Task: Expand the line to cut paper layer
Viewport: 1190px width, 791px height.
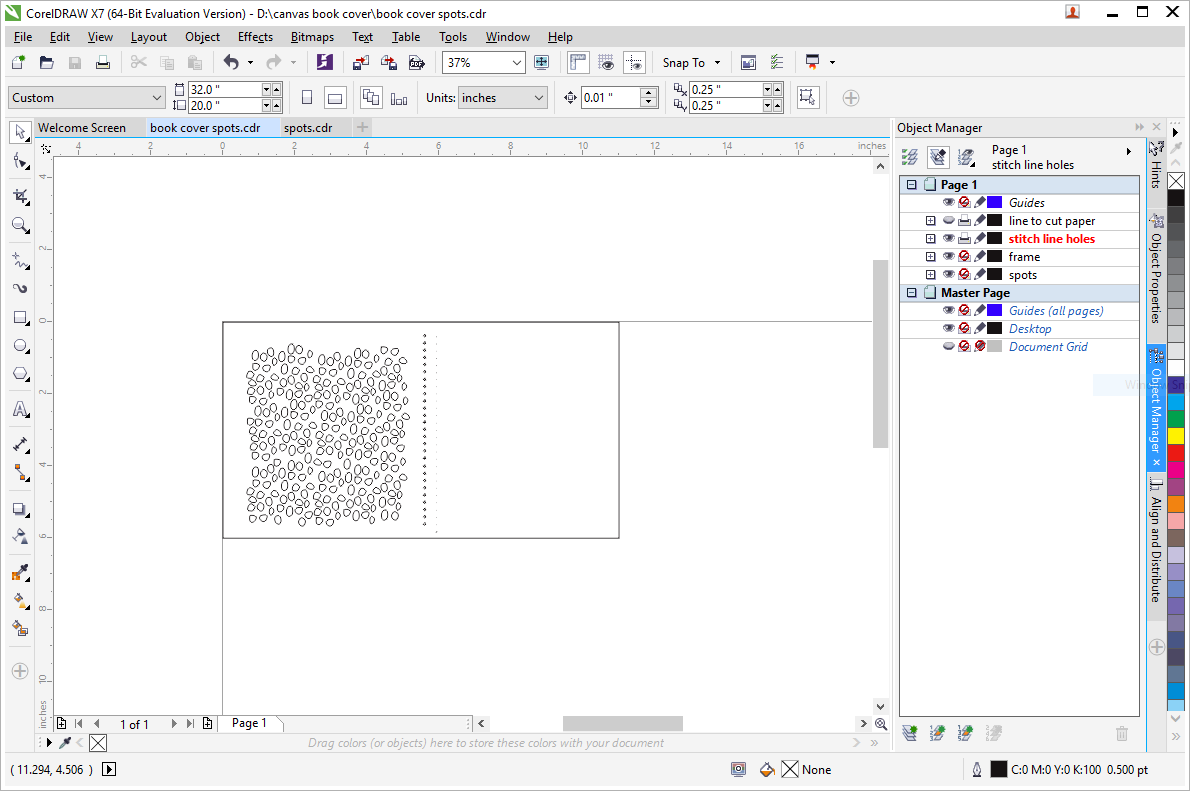Action: pos(930,221)
